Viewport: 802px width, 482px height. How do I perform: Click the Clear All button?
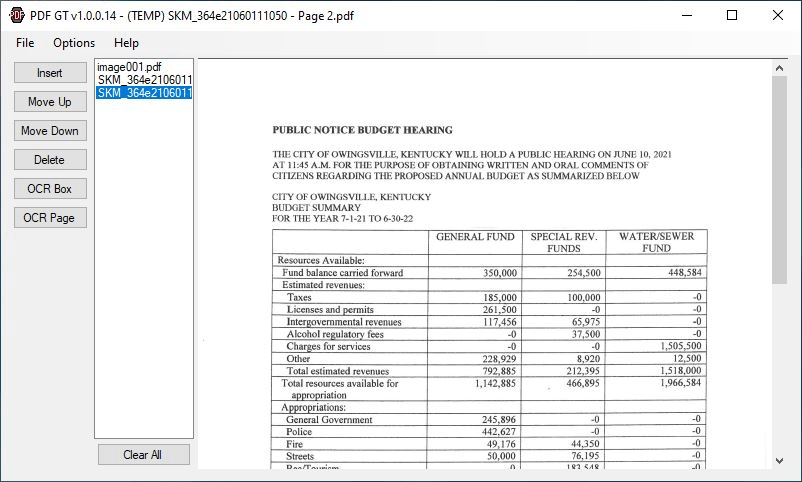click(144, 454)
